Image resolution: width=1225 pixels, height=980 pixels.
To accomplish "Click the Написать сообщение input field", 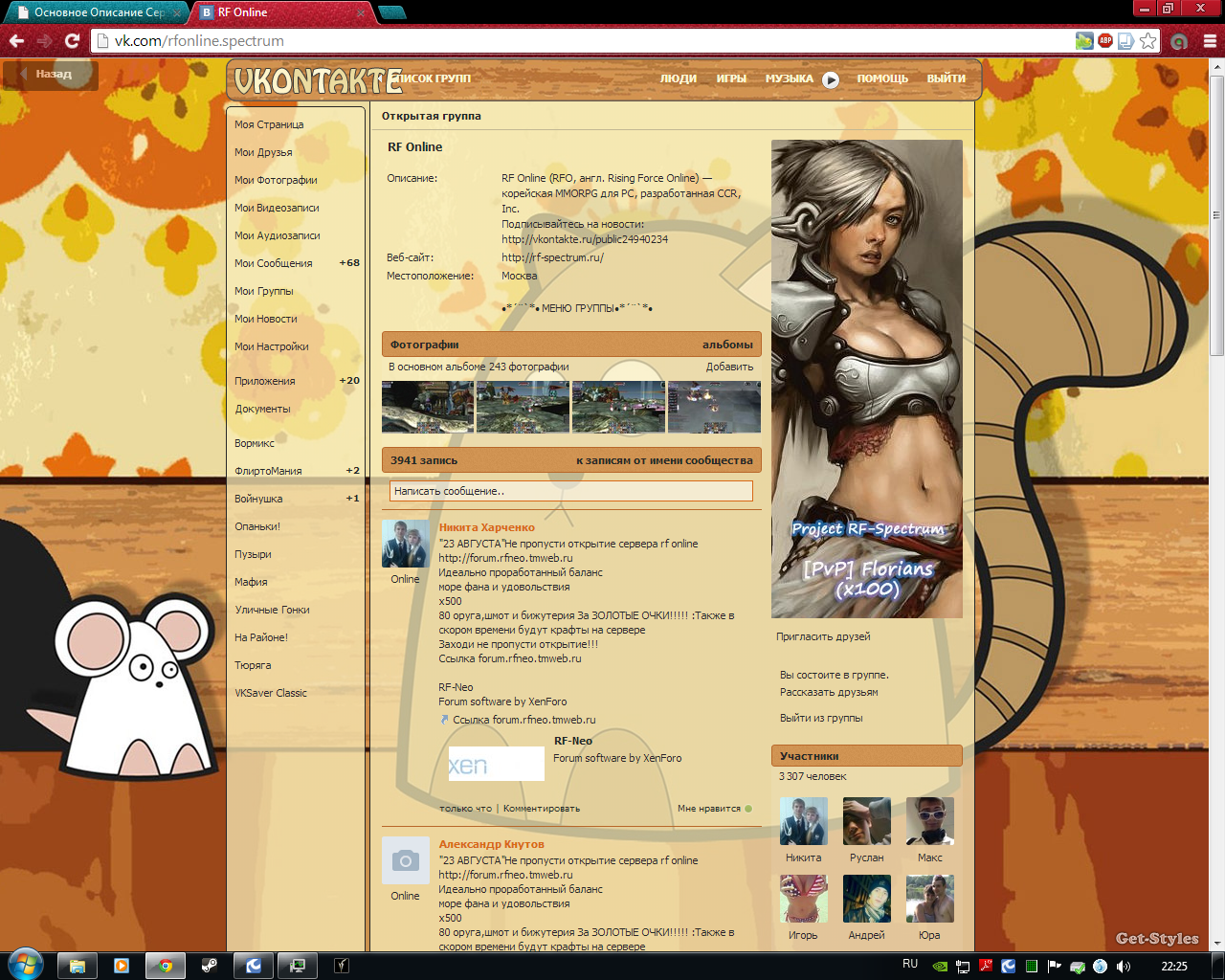I will click(x=571, y=491).
